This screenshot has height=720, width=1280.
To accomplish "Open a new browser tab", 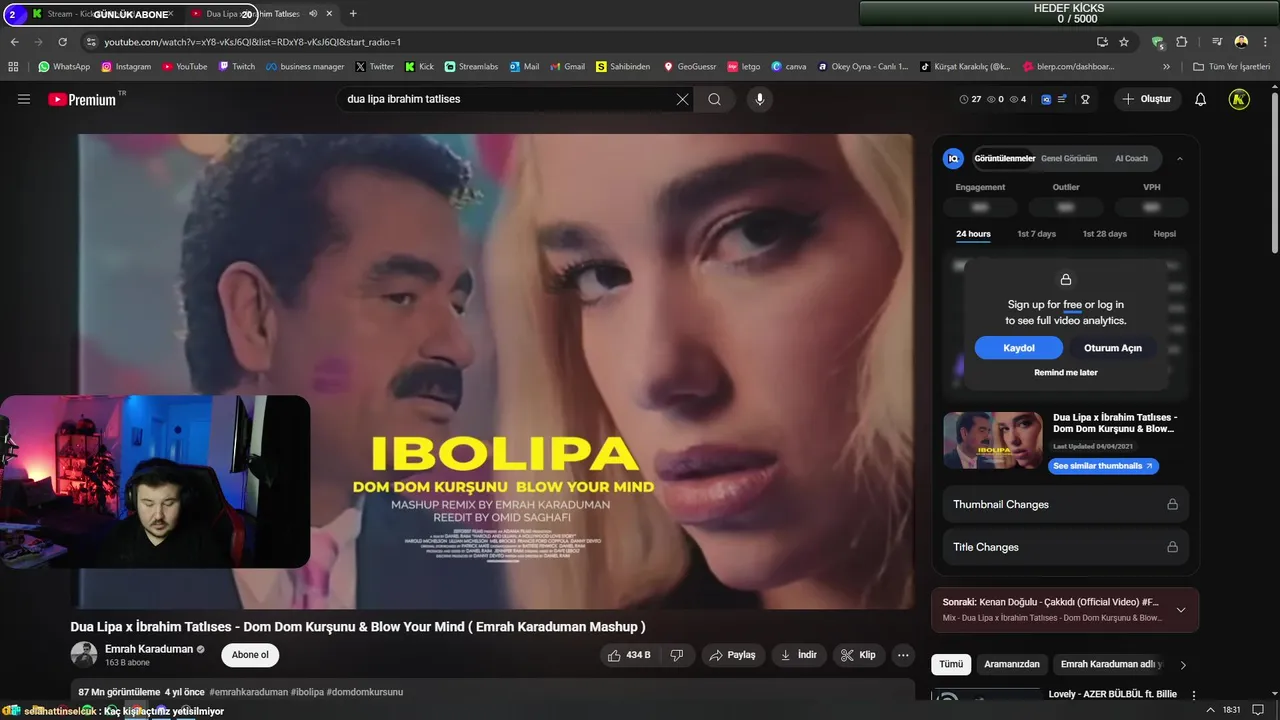I will coord(353,14).
